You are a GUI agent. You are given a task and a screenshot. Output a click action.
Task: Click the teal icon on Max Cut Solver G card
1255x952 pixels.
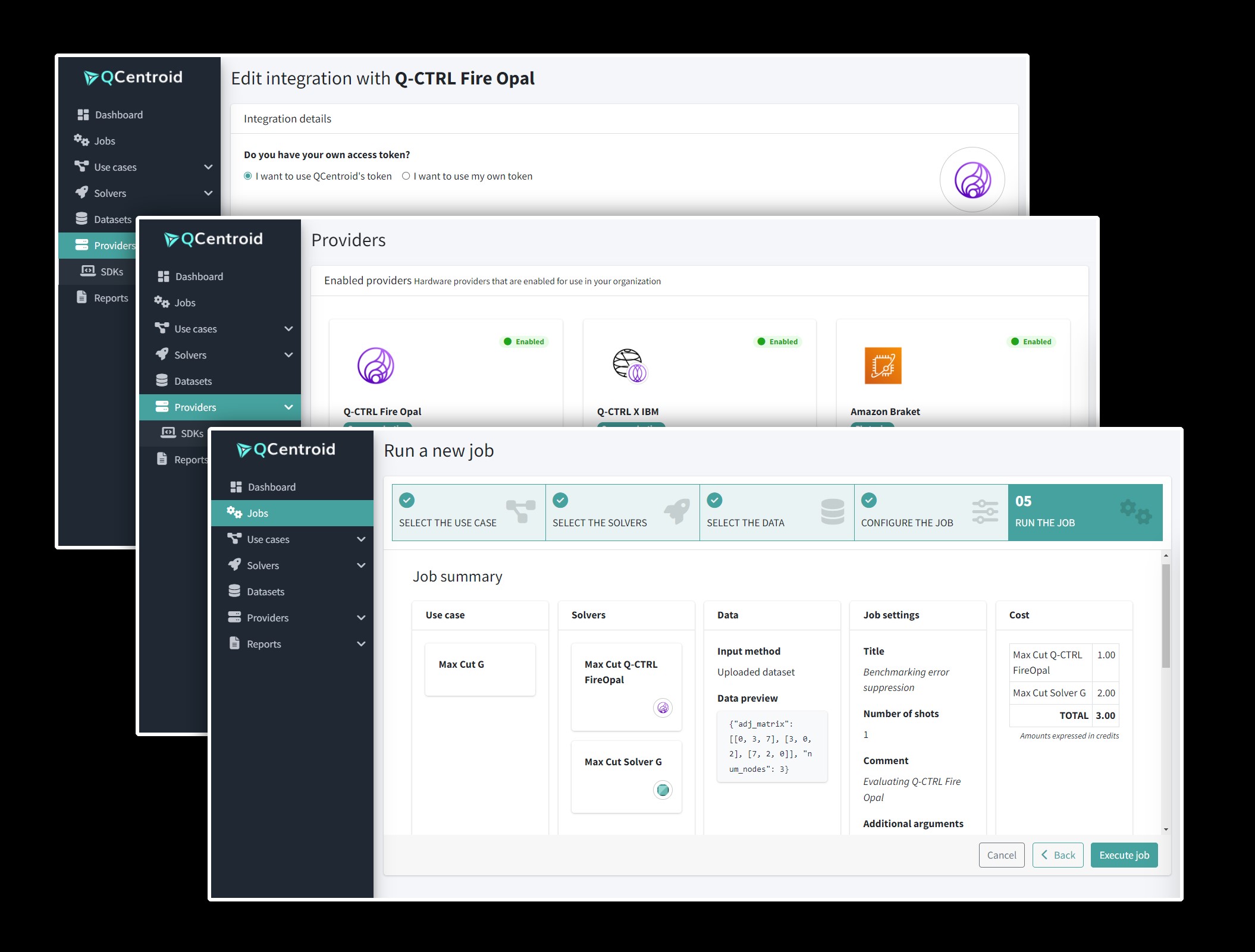(x=663, y=790)
